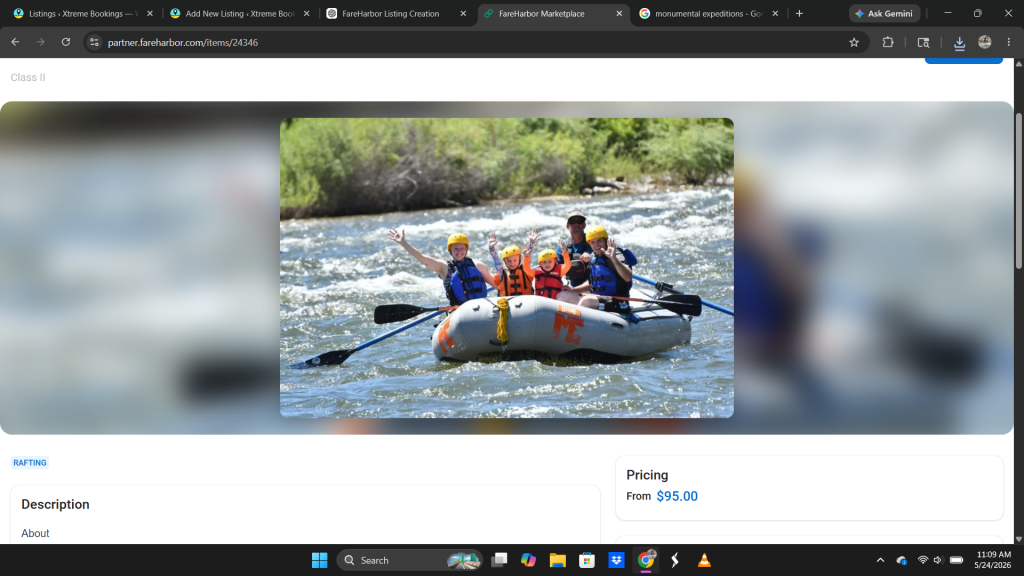1024x576 pixels.
Task: Select the FareHarbor Marketplace tab
Action: pyautogui.click(x=541, y=13)
